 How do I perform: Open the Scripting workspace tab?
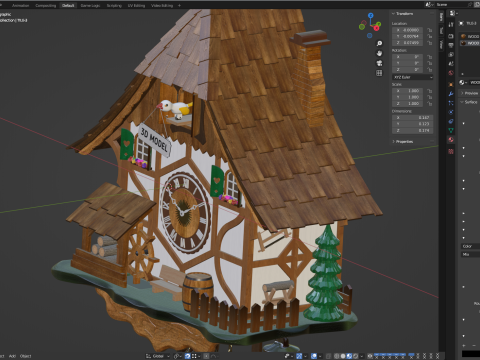pos(114,5)
